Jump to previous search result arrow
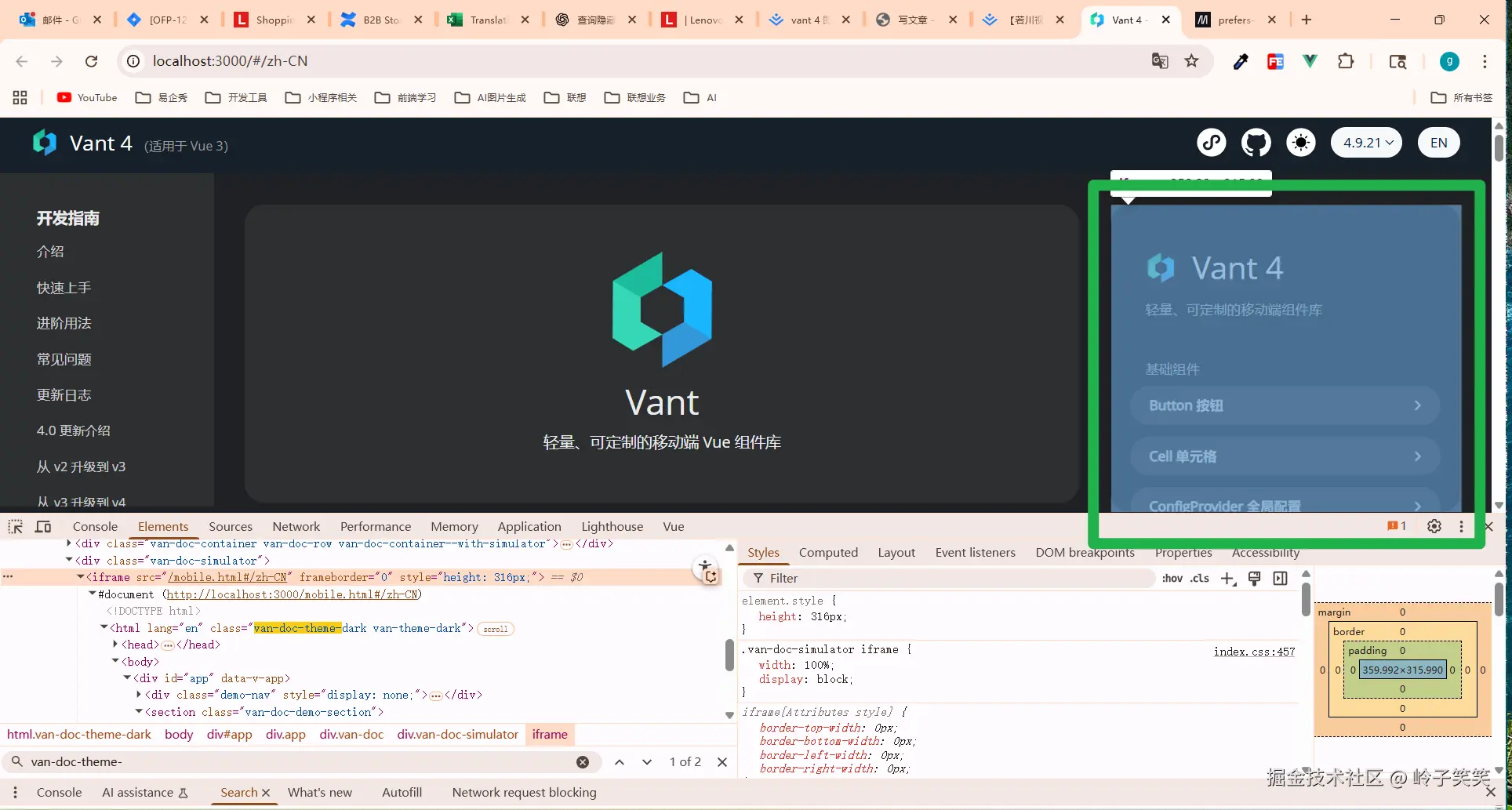Viewport: 1512px width, 810px height. (620, 762)
